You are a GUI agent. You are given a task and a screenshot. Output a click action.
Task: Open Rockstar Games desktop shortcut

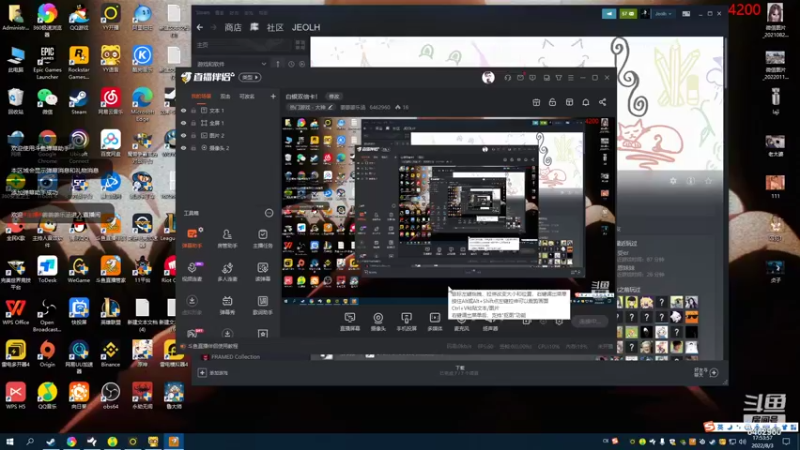click(79, 63)
